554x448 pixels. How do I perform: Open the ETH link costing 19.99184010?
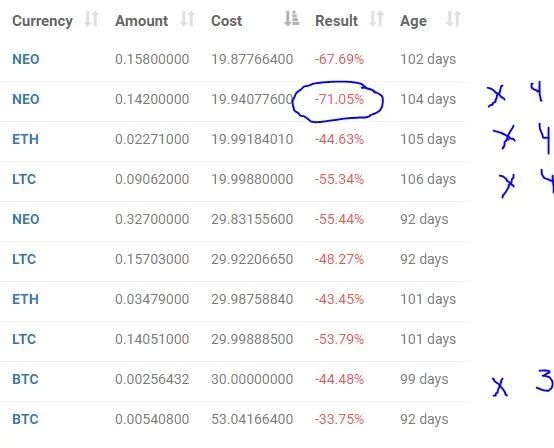click(x=25, y=139)
